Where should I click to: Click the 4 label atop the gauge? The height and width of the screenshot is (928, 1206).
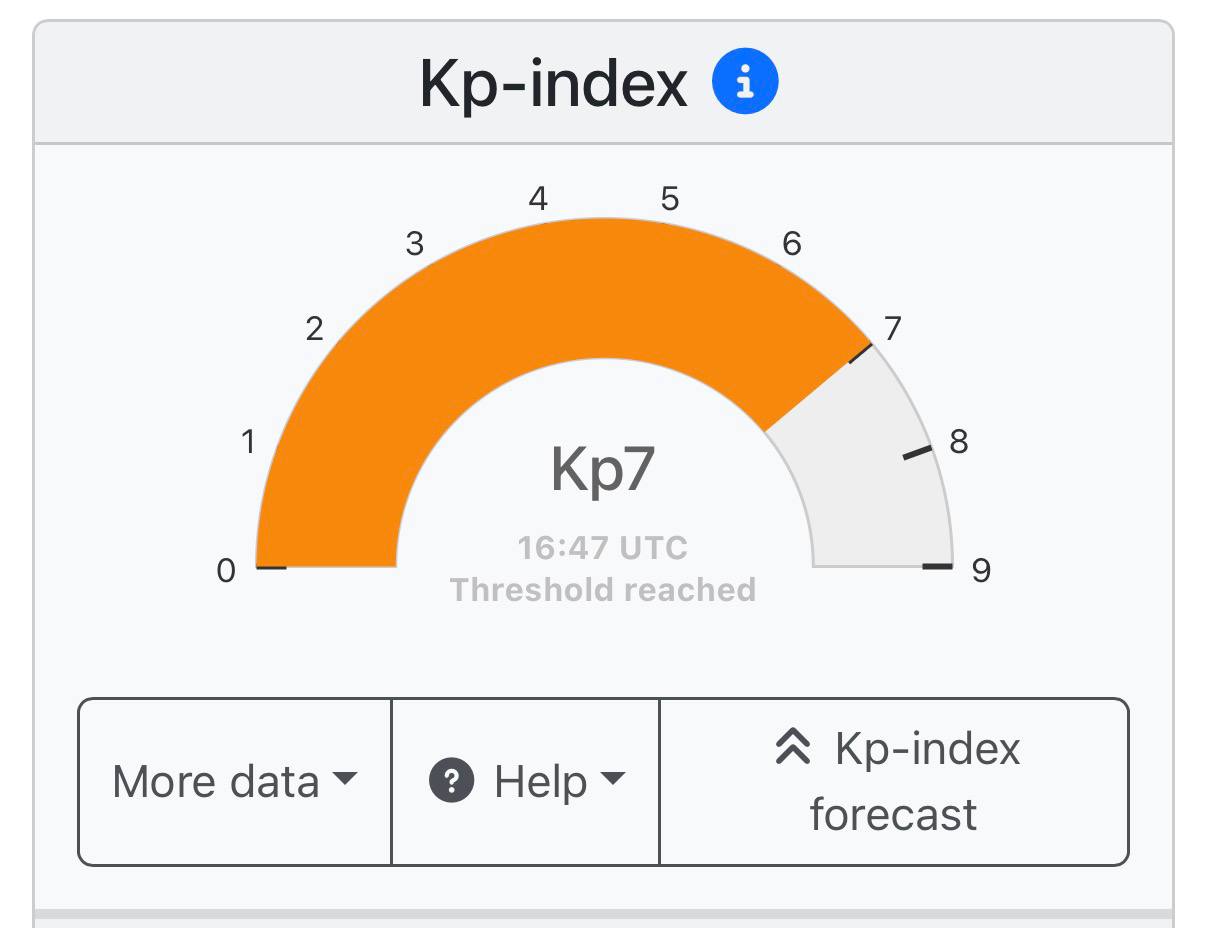click(538, 199)
